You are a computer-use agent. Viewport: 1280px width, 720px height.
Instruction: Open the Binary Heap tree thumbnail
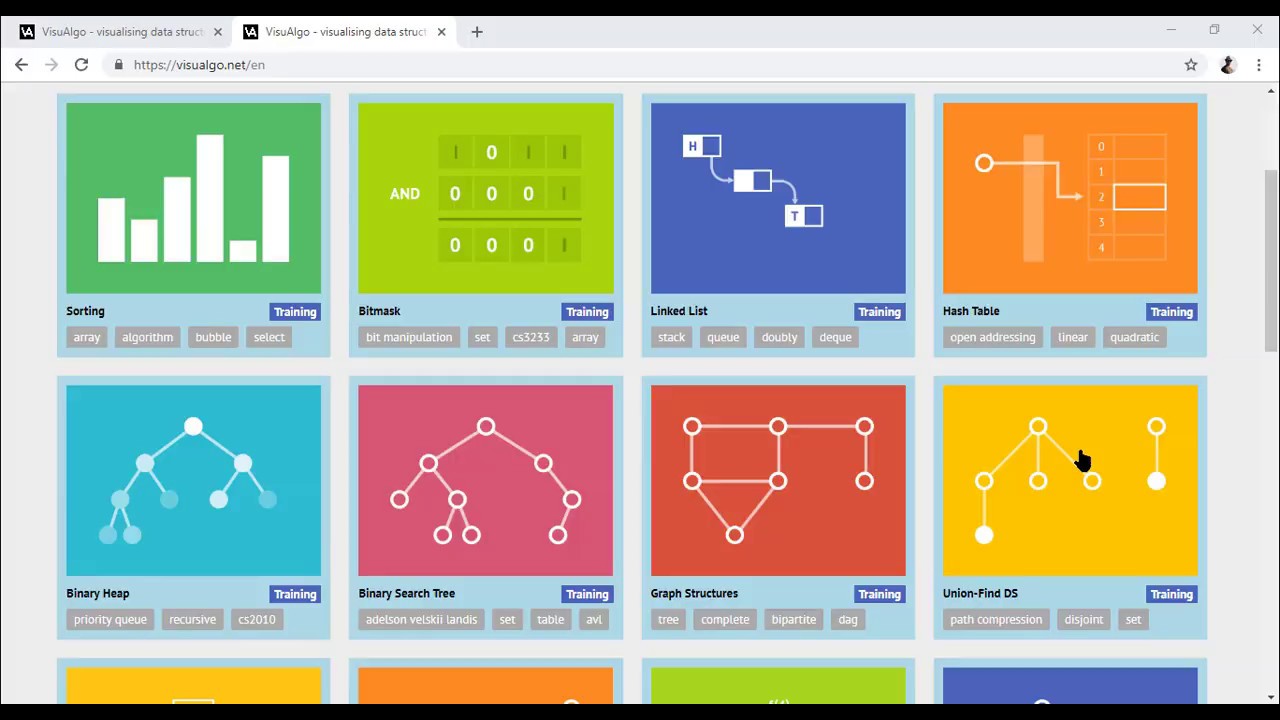pyautogui.click(x=194, y=481)
